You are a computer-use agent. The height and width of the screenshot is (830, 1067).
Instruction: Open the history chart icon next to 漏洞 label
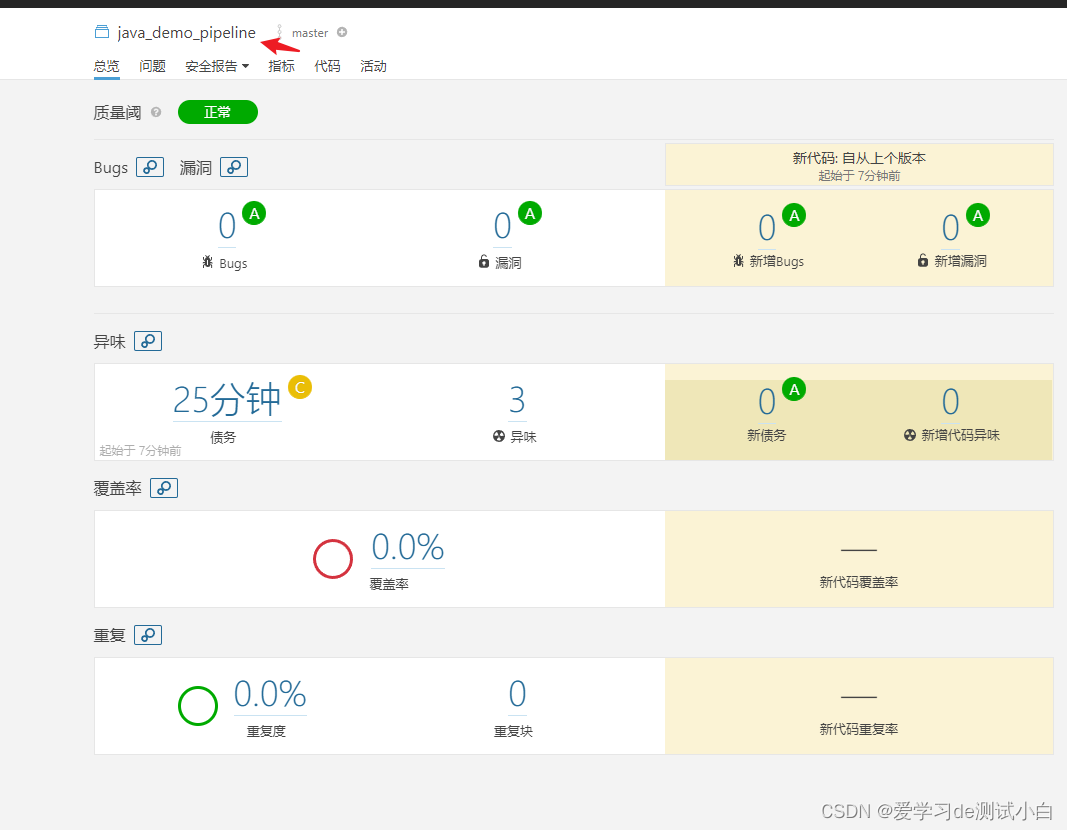coord(234,167)
